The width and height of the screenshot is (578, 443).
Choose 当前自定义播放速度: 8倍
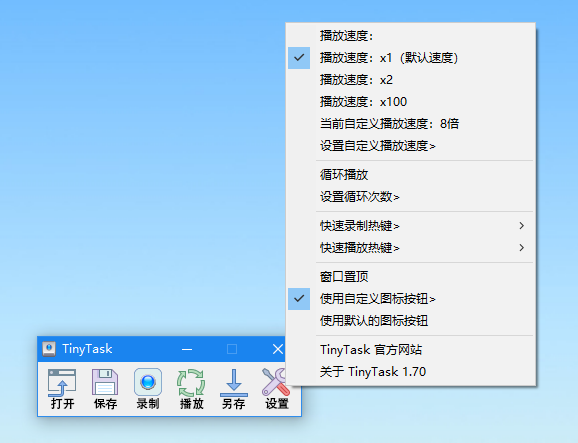tap(411, 123)
